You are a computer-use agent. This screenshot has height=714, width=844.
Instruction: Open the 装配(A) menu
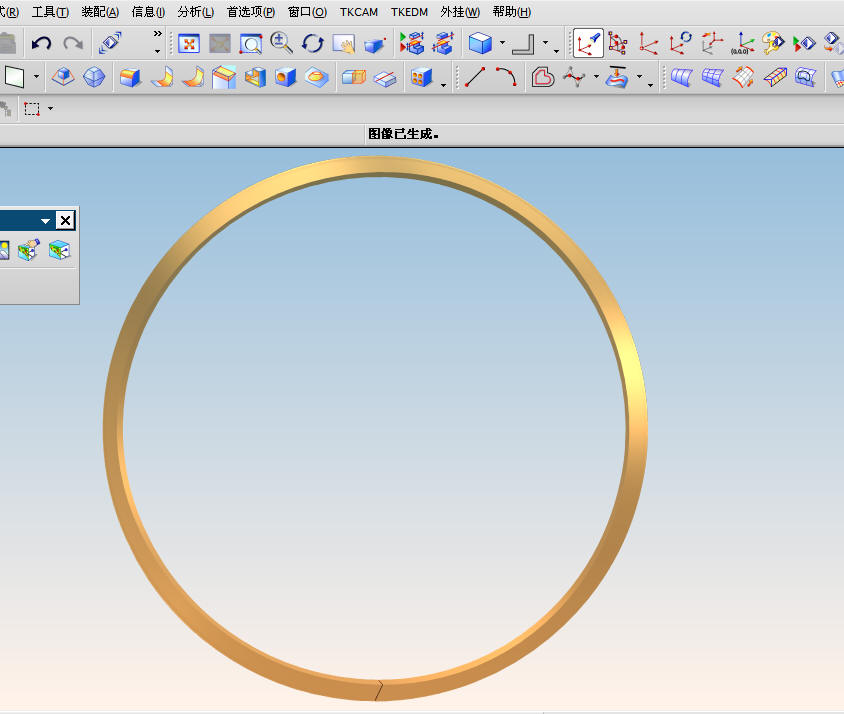100,12
